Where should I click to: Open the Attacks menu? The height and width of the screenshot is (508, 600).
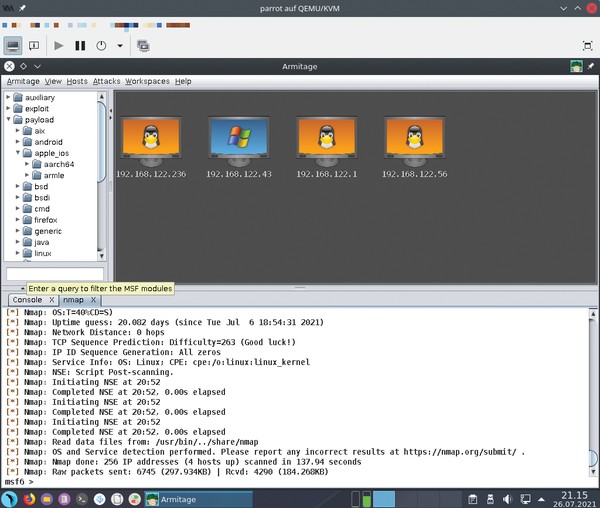[106, 81]
